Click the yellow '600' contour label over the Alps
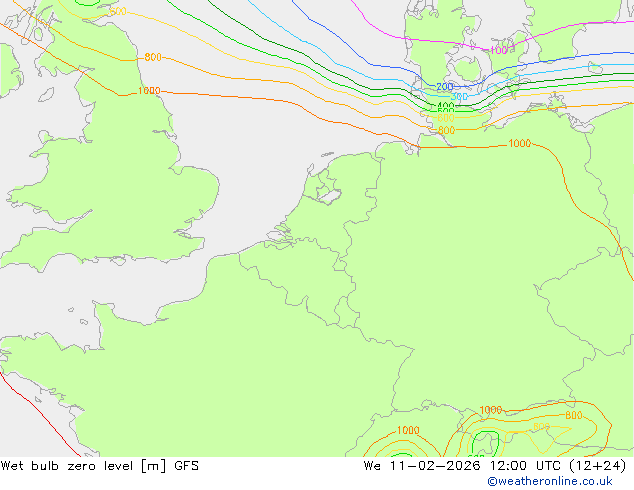Screen dimensions: 634x490 [541, 427]
